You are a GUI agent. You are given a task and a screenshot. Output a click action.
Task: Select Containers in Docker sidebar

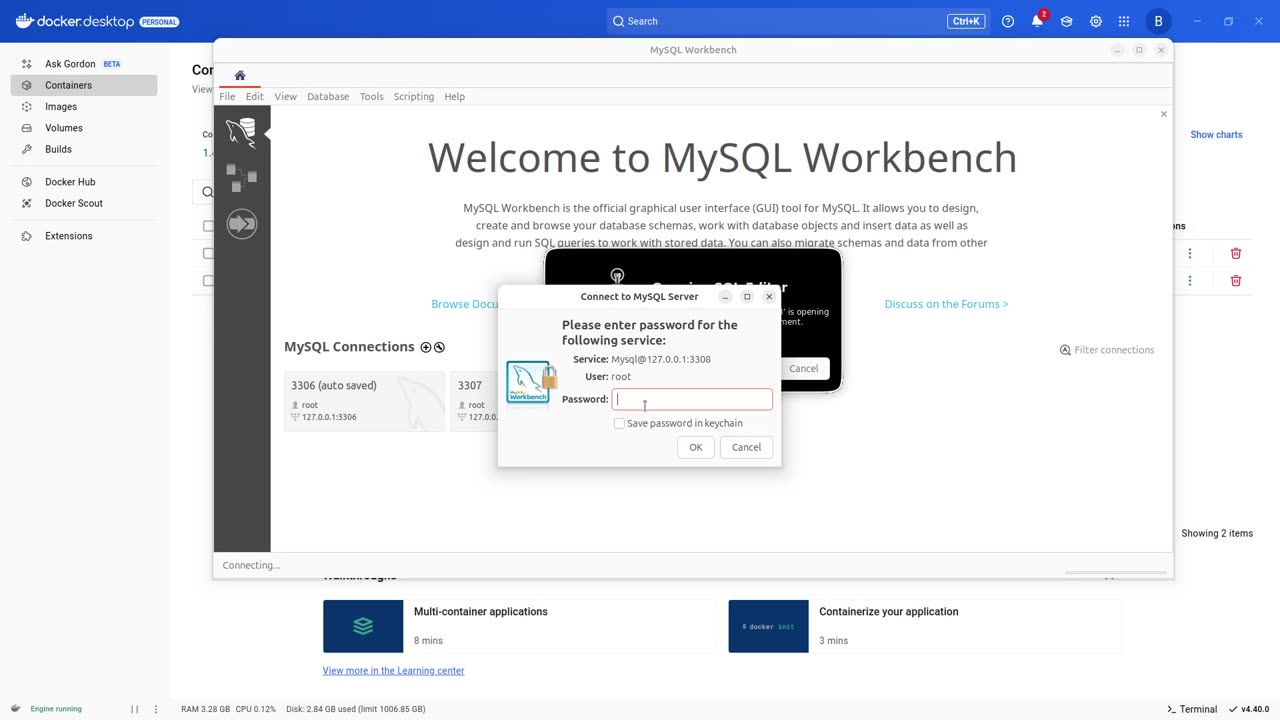(x=84, y=85)
